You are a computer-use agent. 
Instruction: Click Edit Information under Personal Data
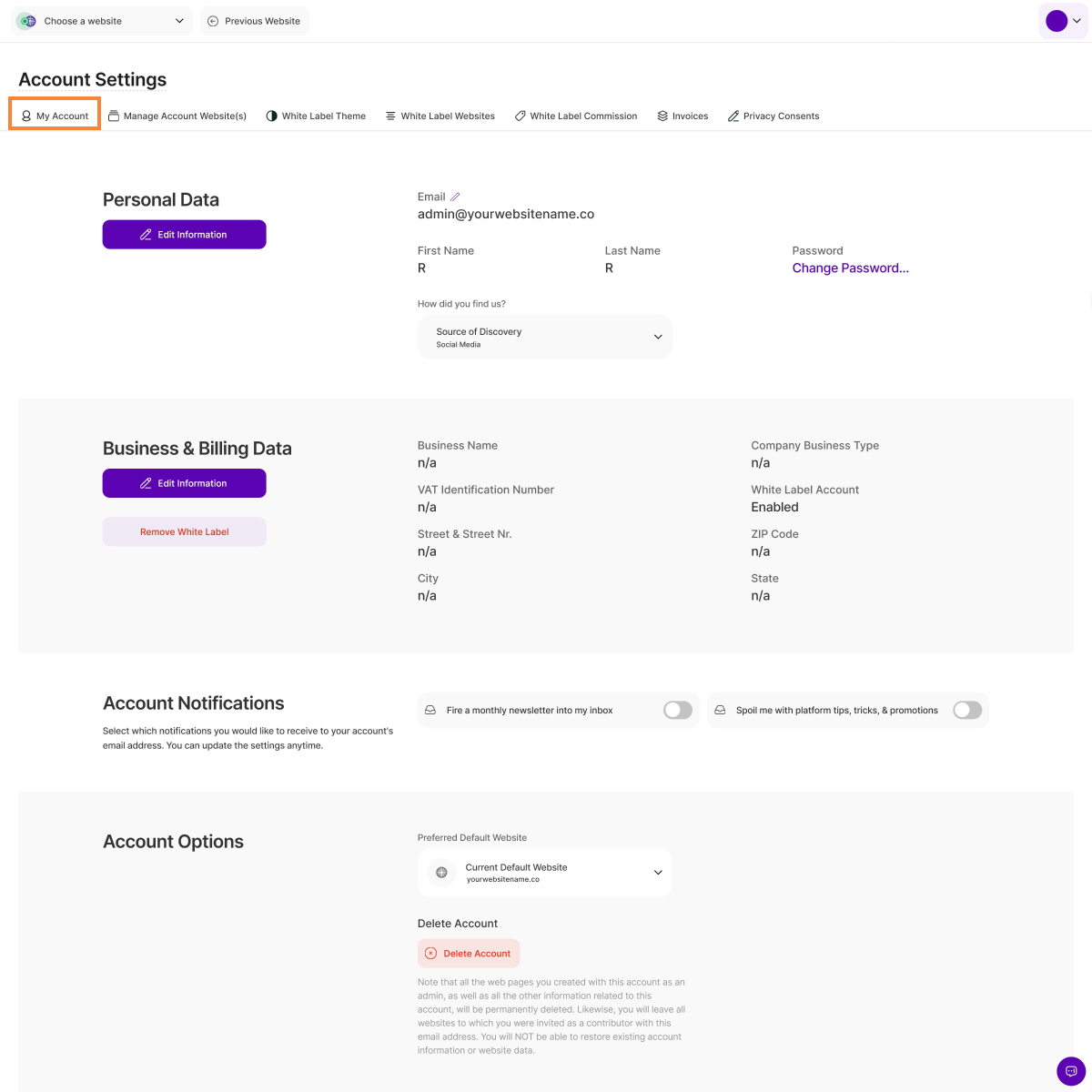184,235
